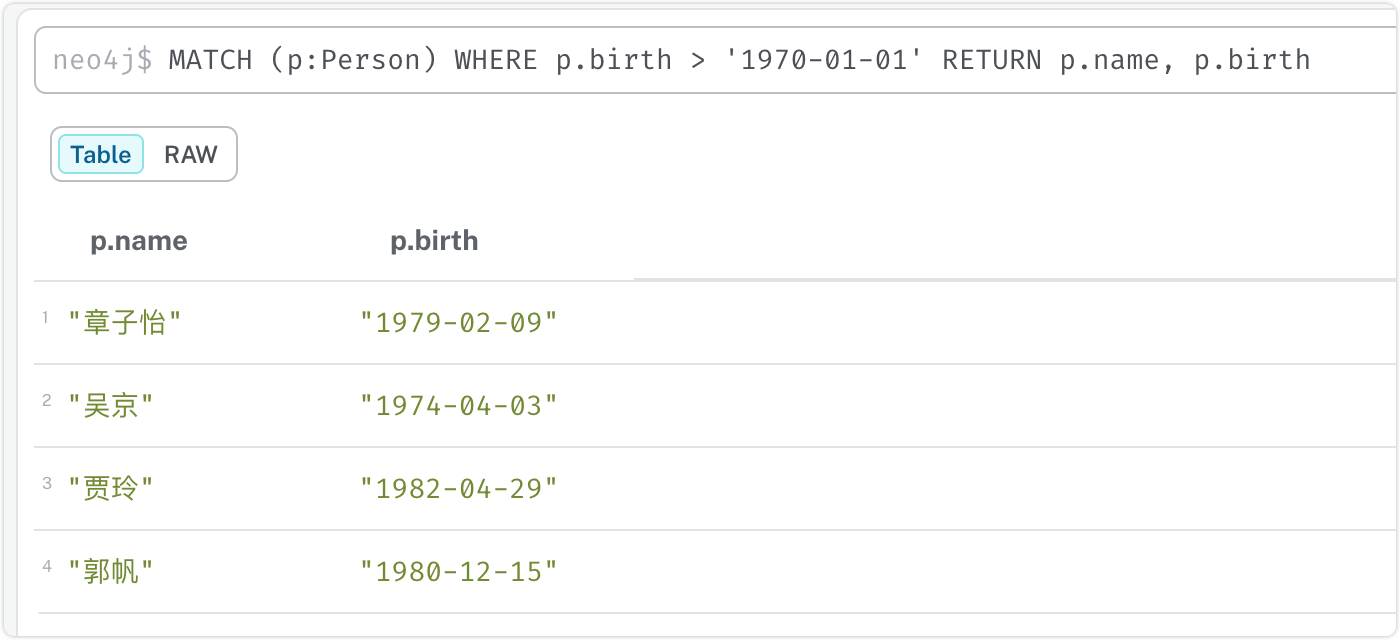Select the "贾玲" name cell

point(111,489)
